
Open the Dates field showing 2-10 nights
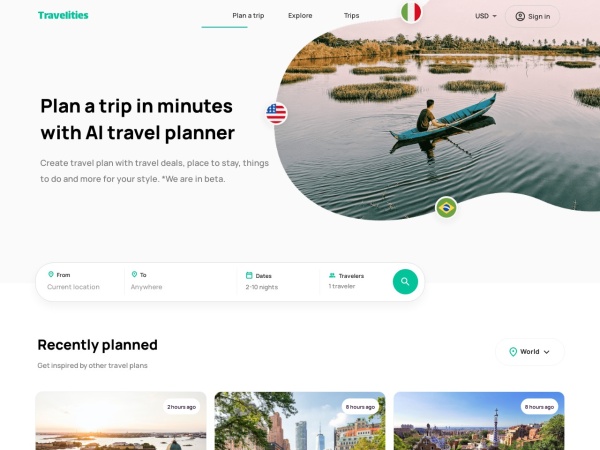278,281
